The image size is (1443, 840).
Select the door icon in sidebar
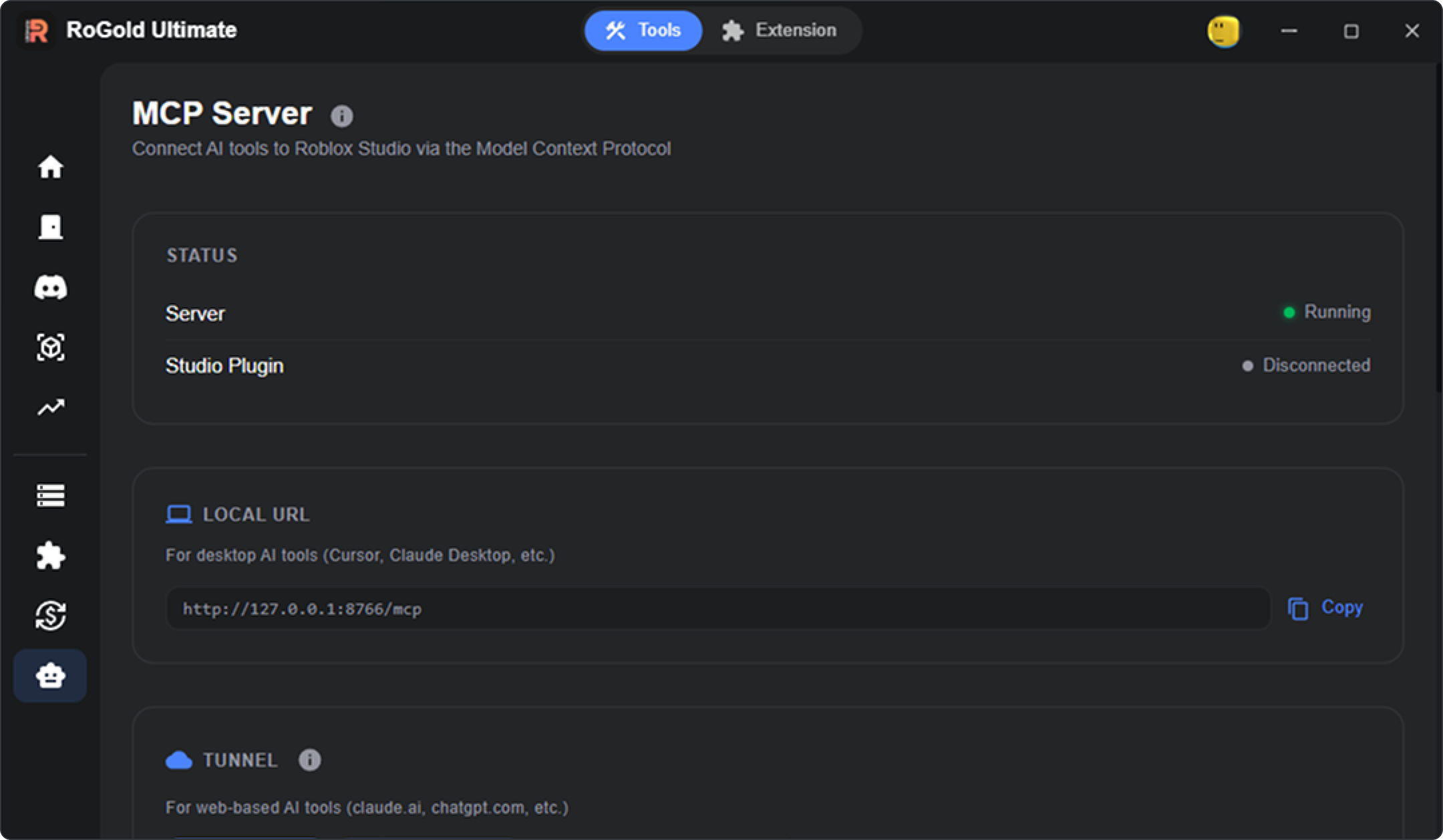[51, 227]
